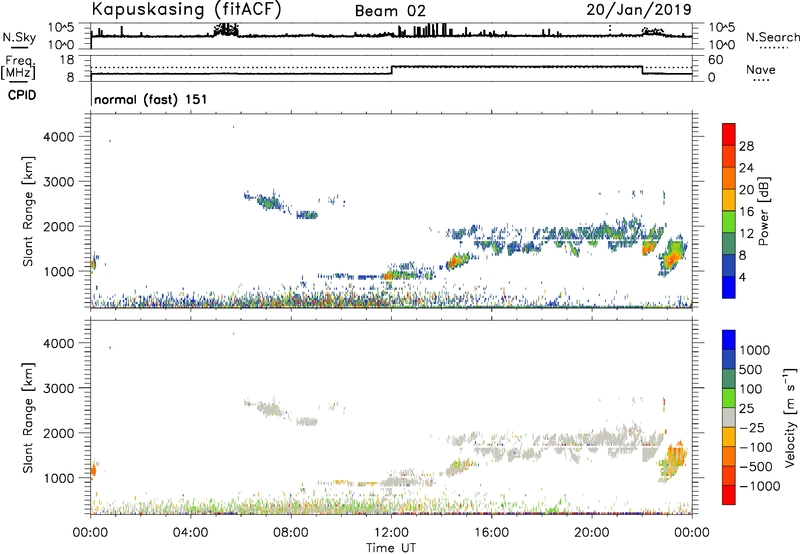Click the '18' frequency tick label
800x554 pixels.
tap(66, 60)
